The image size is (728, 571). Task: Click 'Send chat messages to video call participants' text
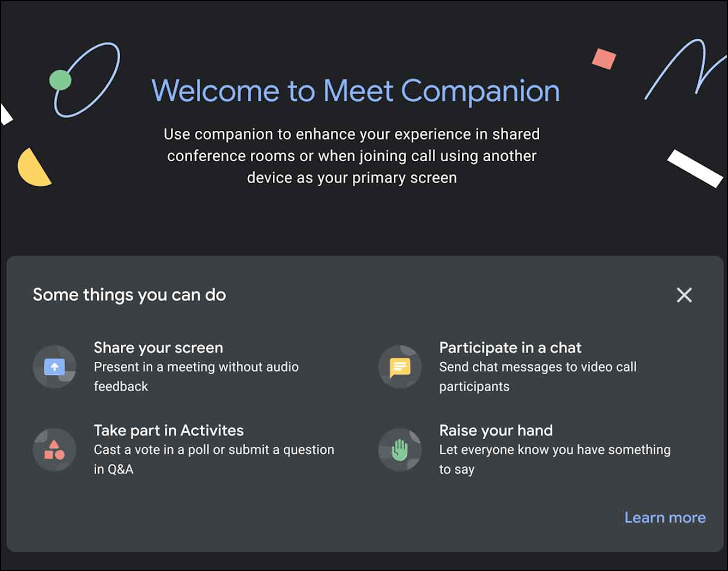(x=538, y=376)
